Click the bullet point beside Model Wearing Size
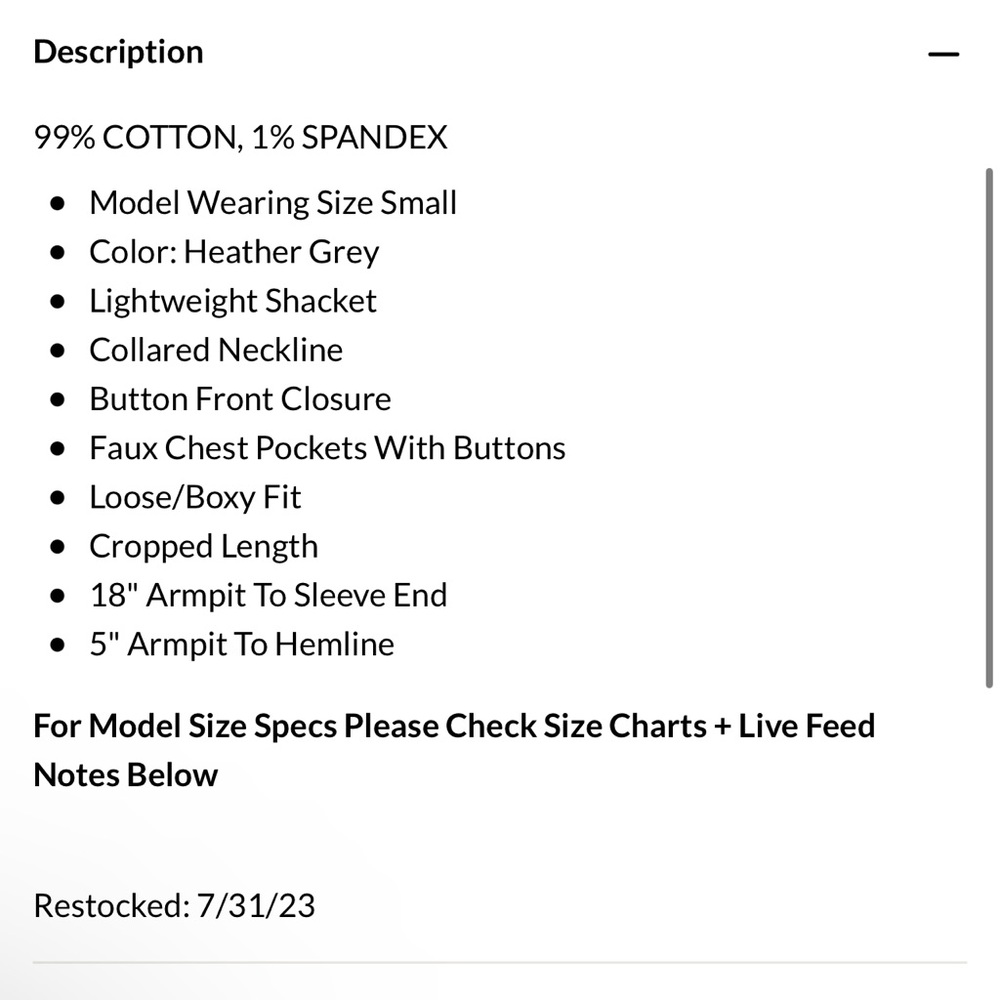The width and height of the screenshot is (1000, 1000). coord(58,204)
